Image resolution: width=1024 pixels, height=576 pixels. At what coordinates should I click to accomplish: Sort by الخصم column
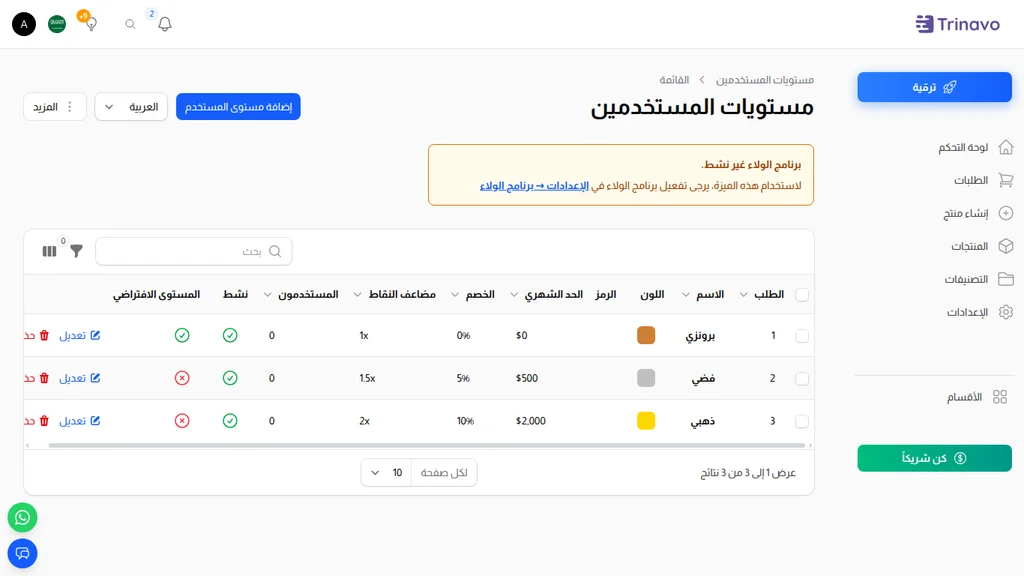point(473,295)
